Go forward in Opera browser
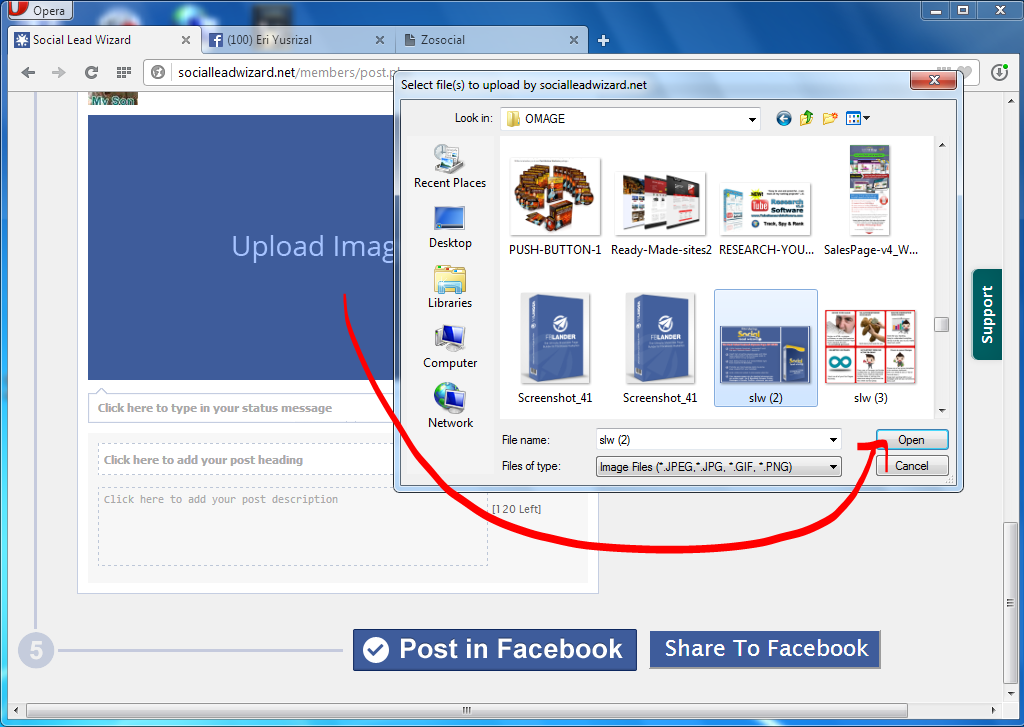The height and width of the screenshot is (727, 1024). [59, 72]
